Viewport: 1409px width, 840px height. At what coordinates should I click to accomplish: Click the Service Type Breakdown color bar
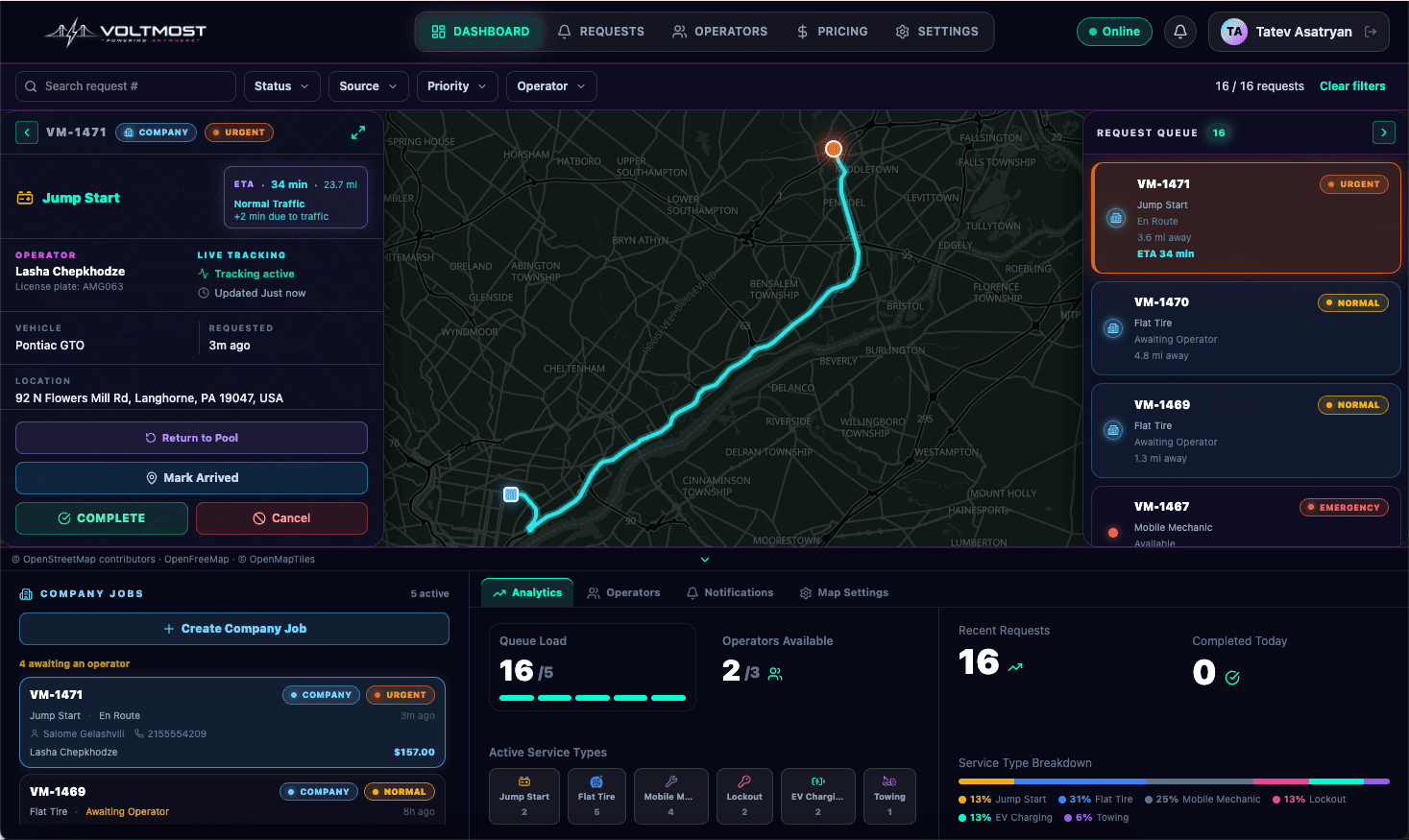tap(1174, 781)
